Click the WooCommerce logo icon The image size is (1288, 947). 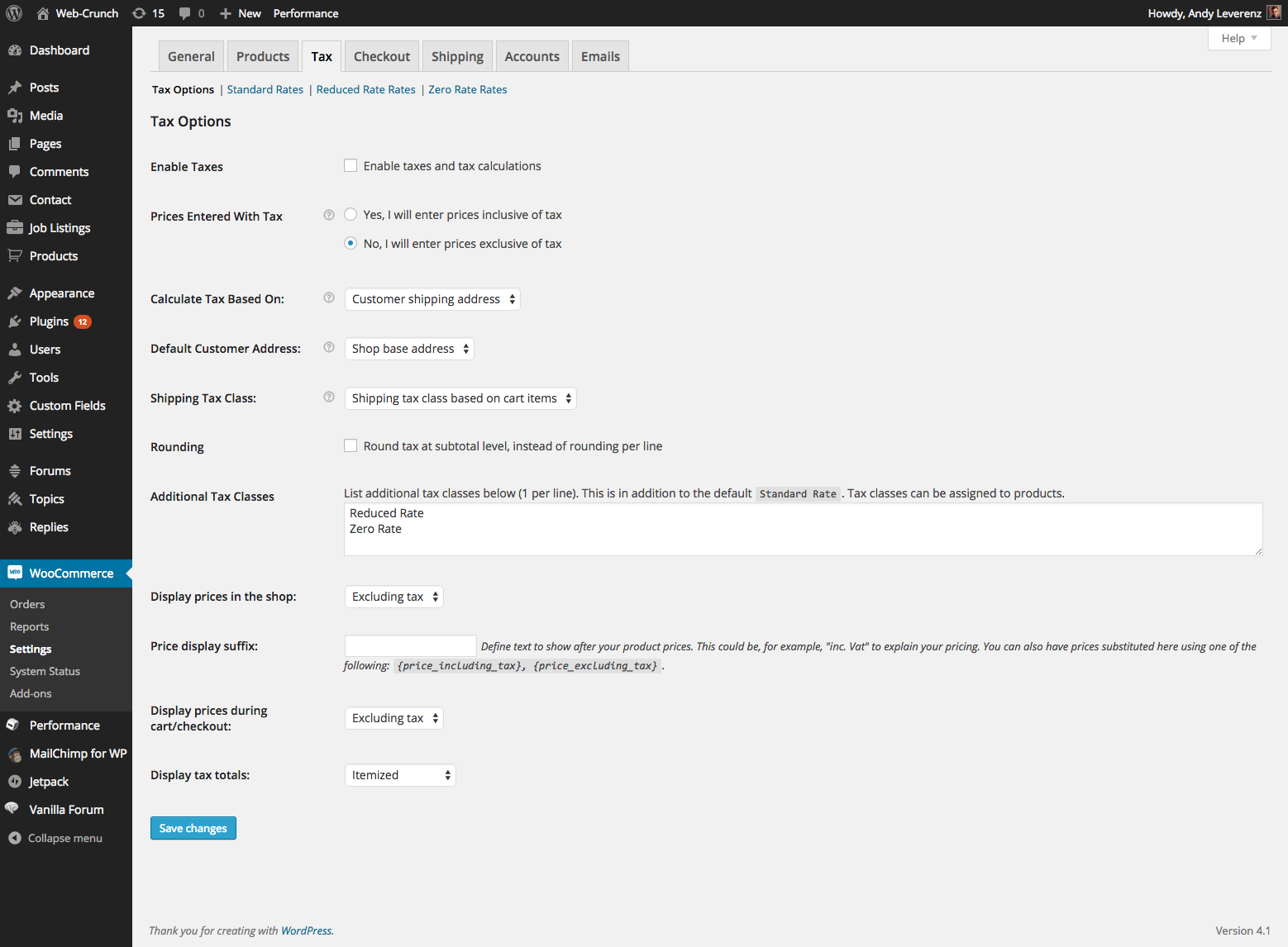coord(15,573)
